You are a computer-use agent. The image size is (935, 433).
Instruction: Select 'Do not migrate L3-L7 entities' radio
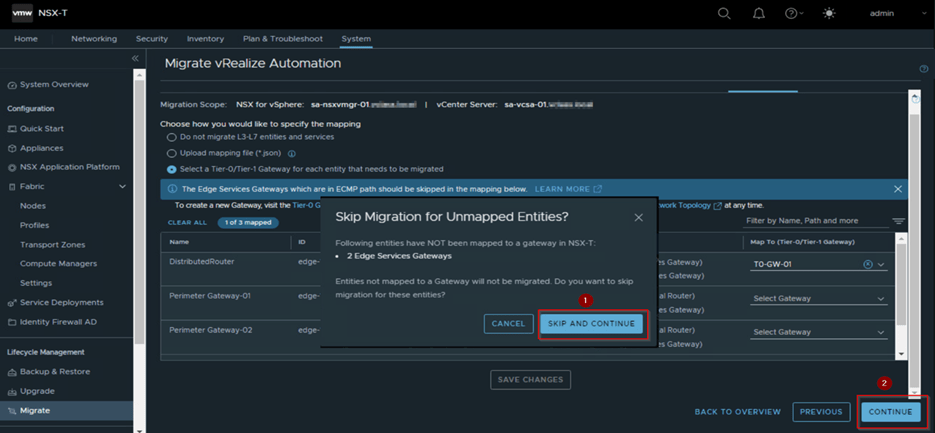pos(172,137)
